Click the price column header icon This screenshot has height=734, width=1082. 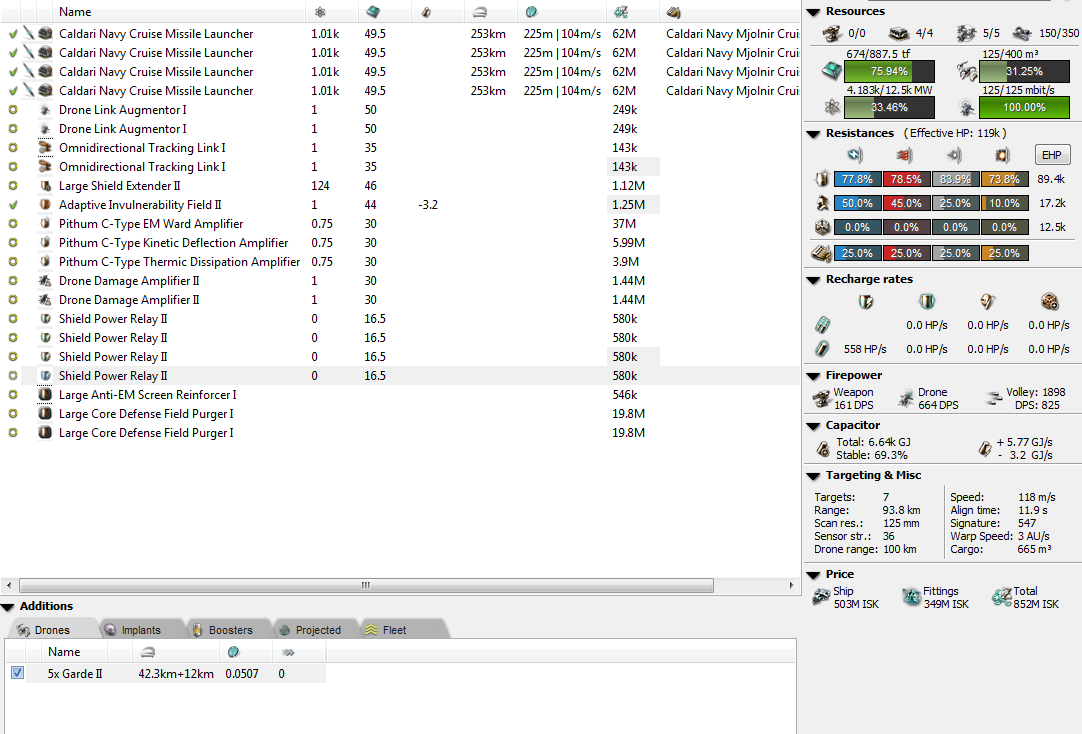tap(620, 12)
